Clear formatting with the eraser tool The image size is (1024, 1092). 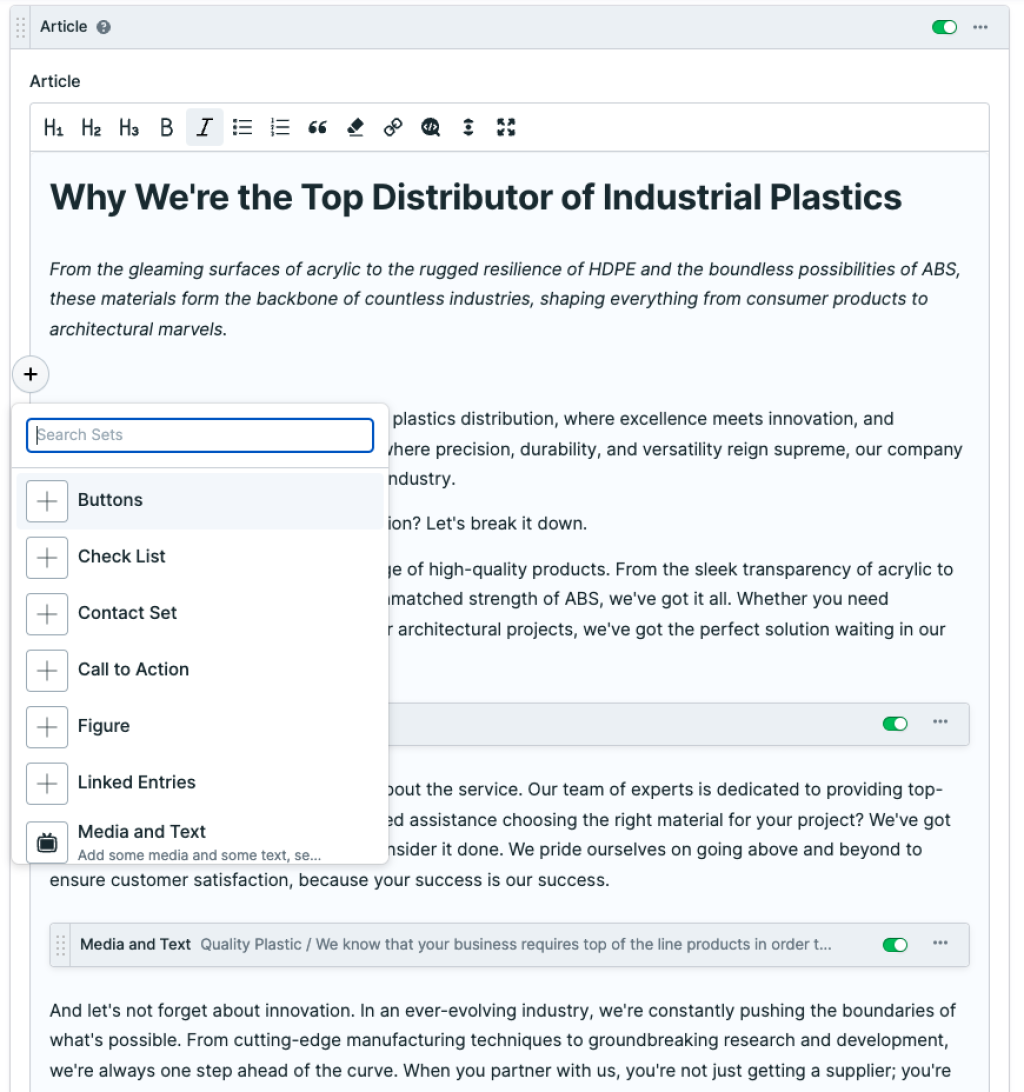click(x=355, y=127)
